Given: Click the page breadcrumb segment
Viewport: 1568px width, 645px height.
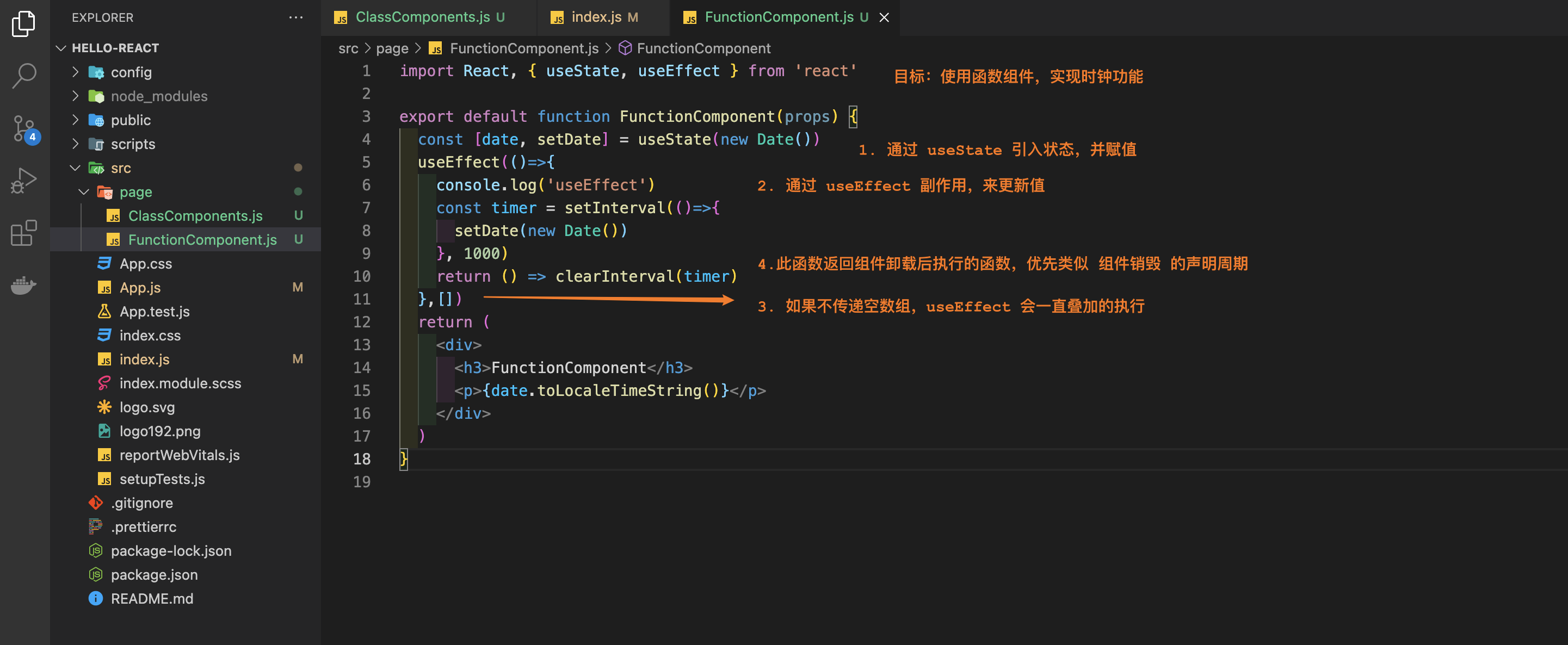Looking at the screenshot, I should point(392,49).
